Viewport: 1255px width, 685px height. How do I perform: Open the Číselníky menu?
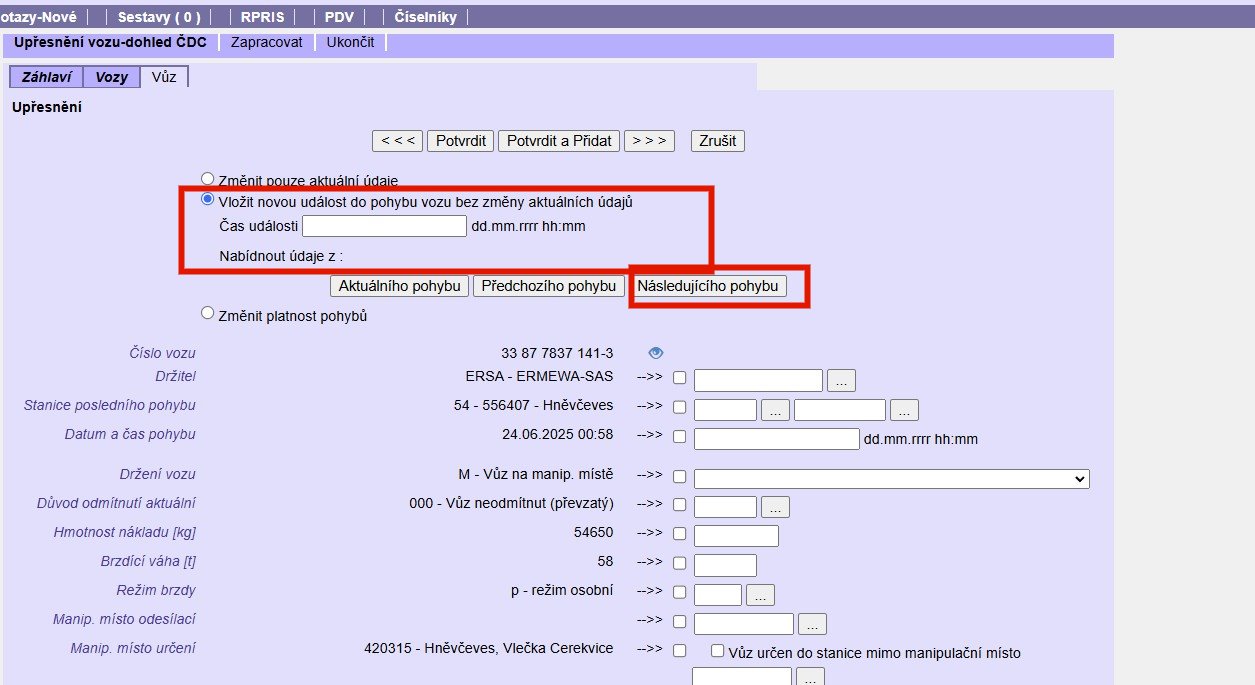point(426,17)
